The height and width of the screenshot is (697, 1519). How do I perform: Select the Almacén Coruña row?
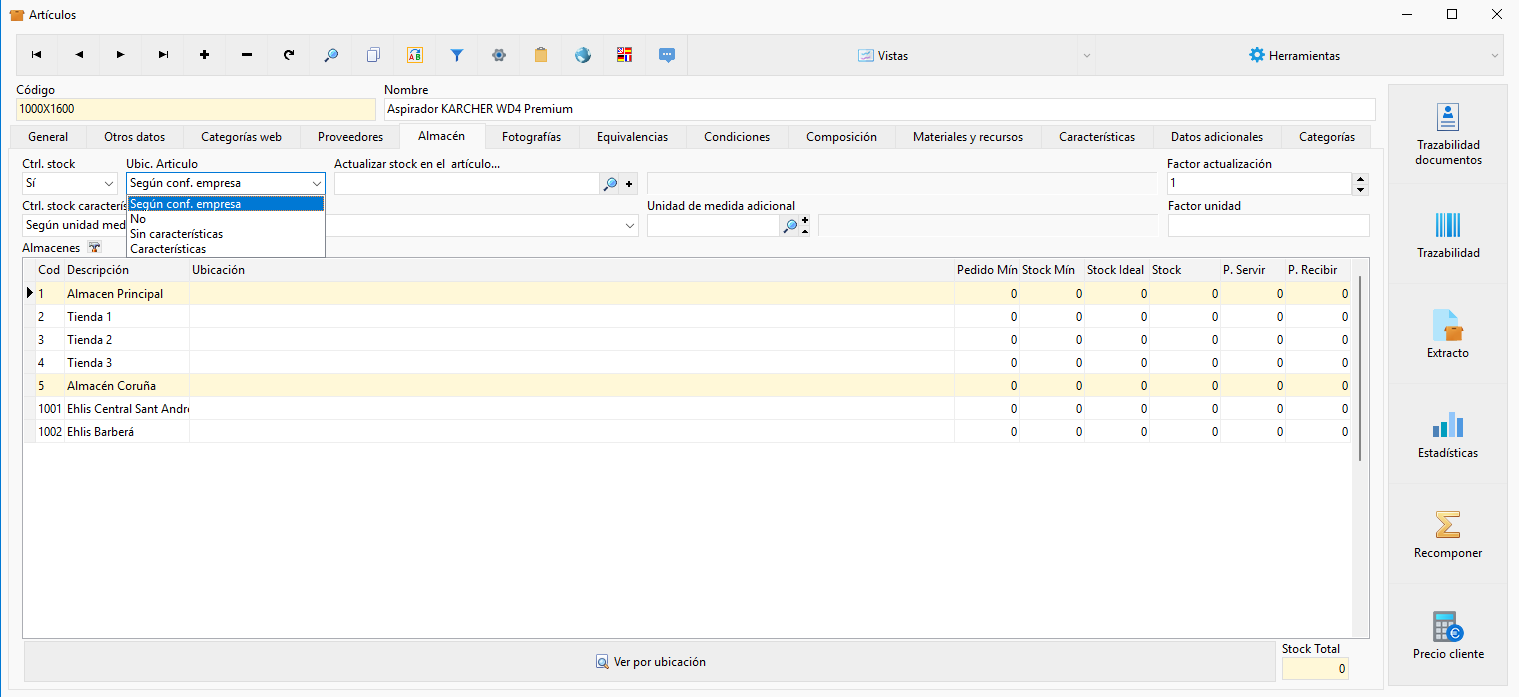pos(687,386)
